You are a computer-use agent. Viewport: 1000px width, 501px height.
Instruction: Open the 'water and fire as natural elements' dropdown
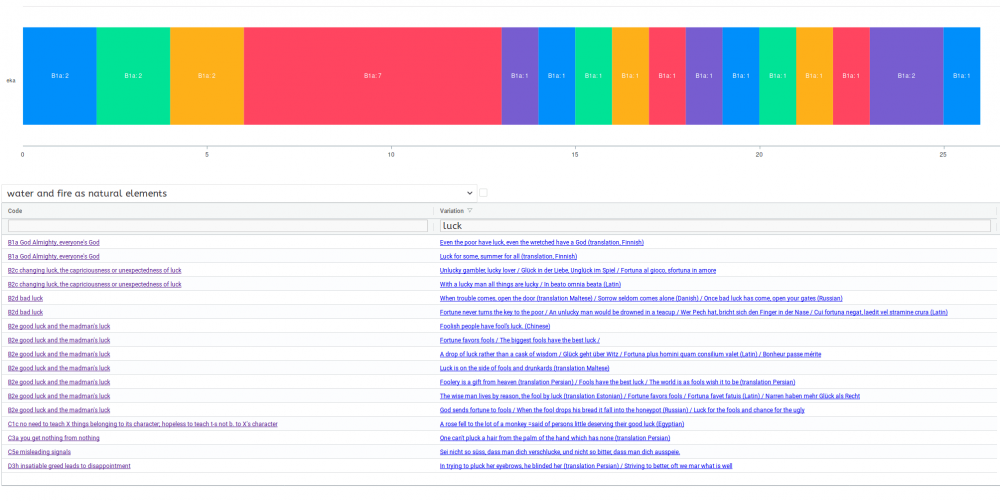coord(239,193)
